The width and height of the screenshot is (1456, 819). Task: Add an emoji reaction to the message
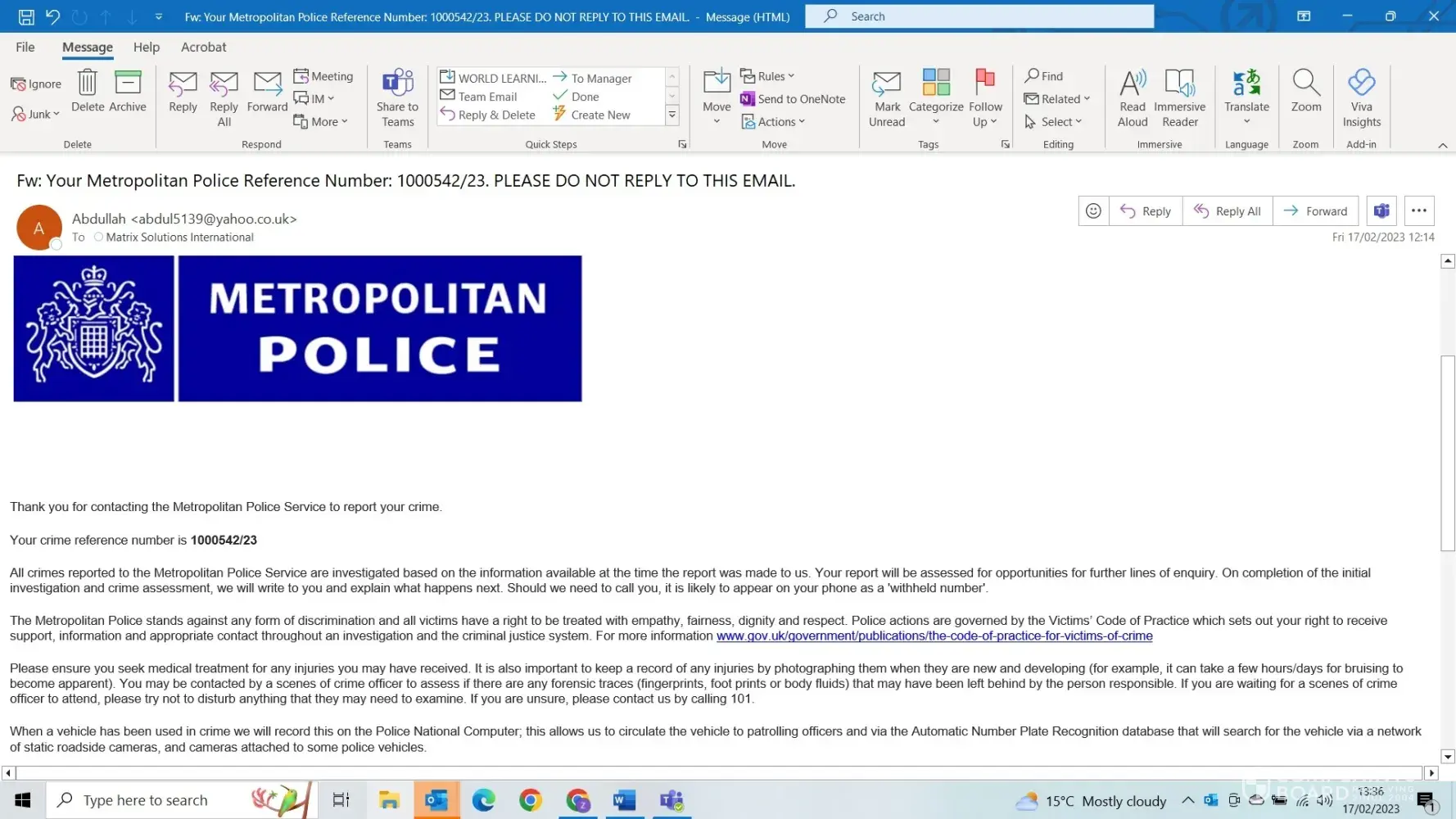[x=1093, y=211]
